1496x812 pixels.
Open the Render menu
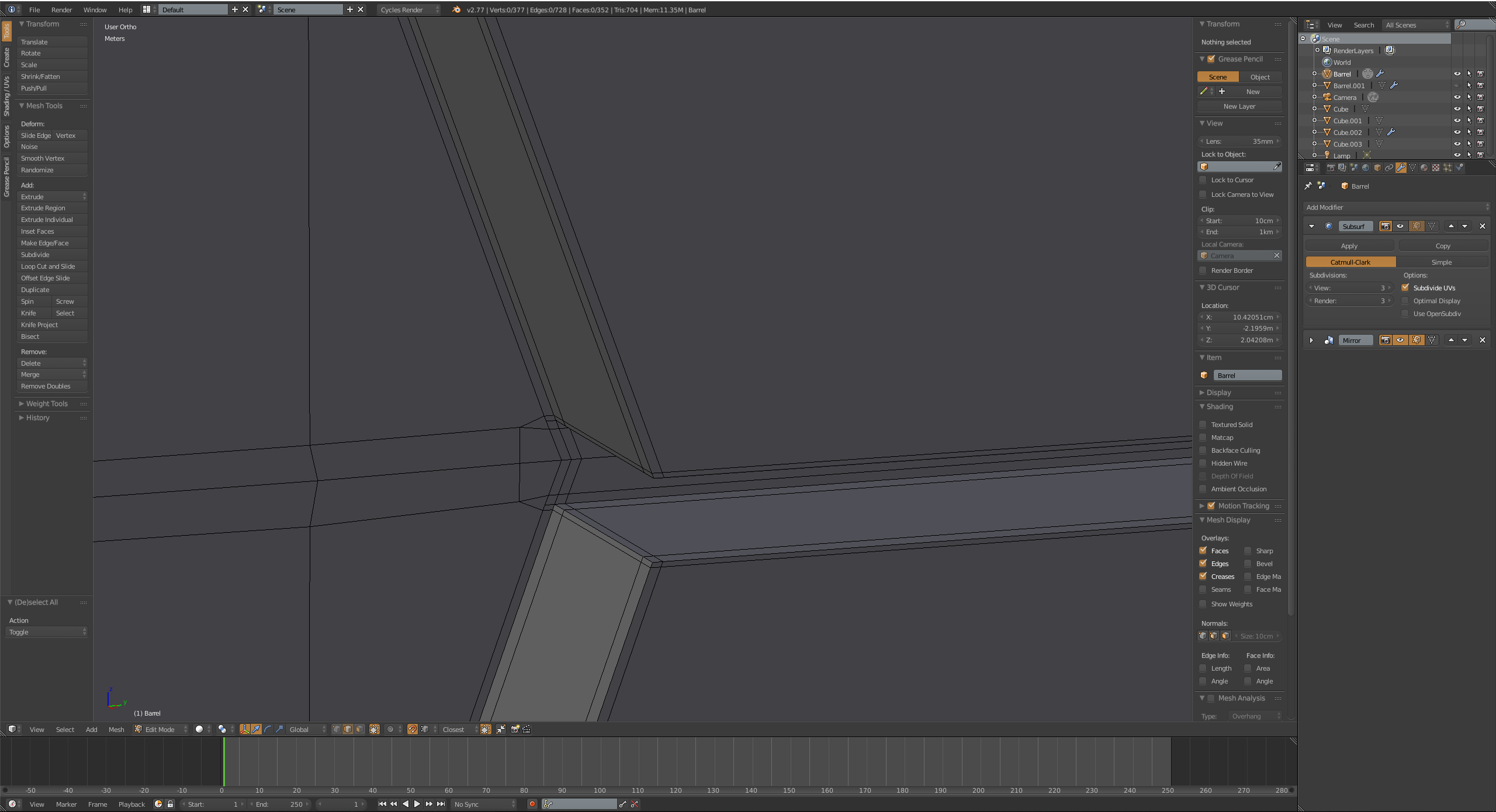click(61, 9)
